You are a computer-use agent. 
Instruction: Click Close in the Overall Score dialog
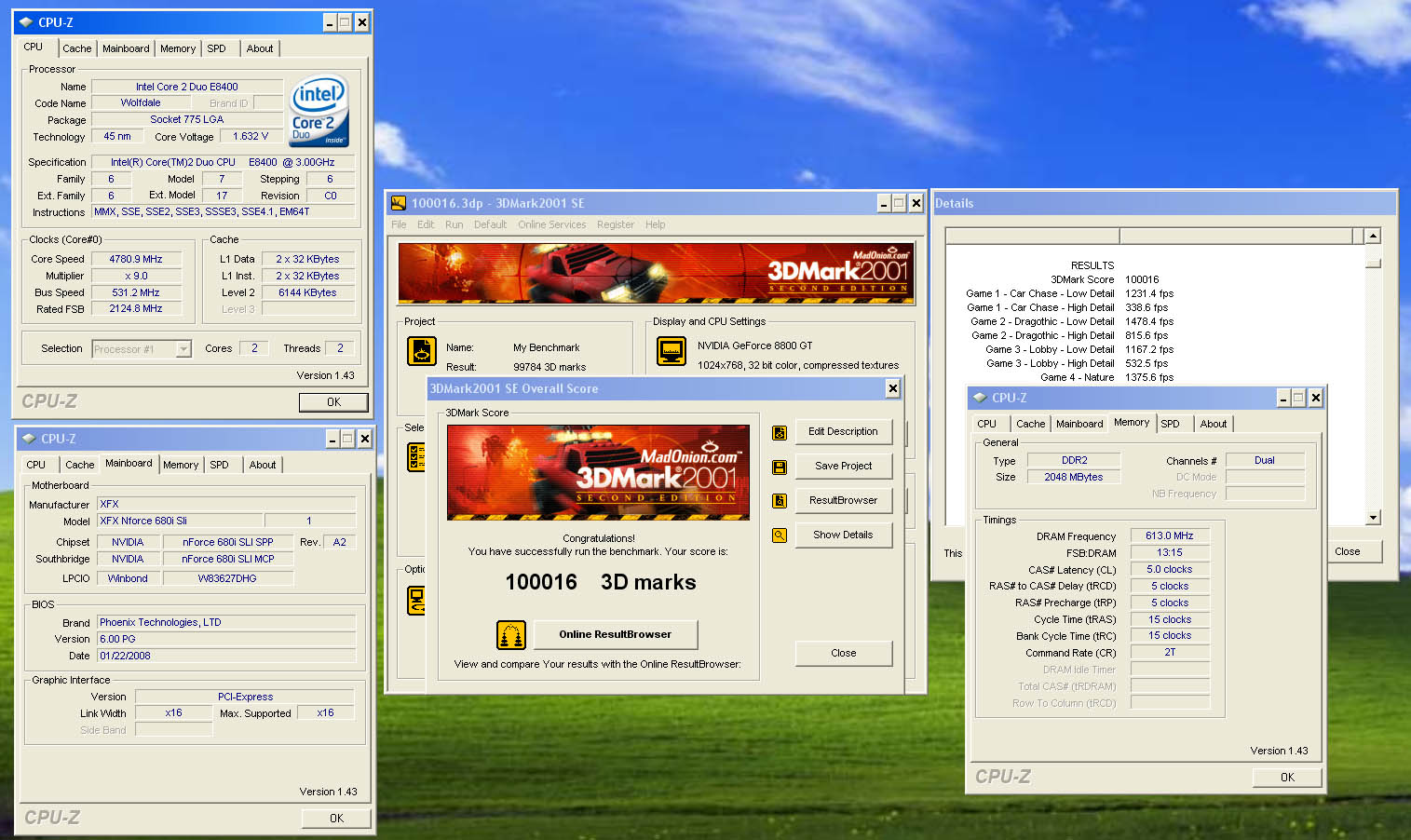[x=844, y=654]
